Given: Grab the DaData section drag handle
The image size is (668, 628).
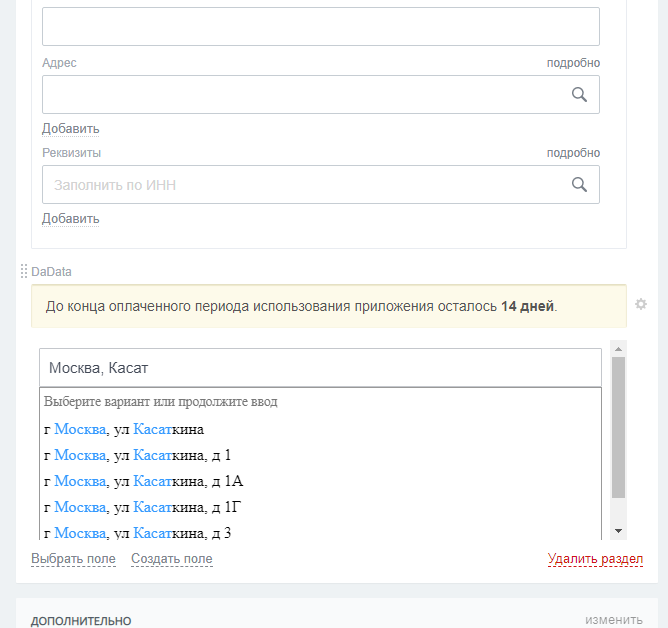Looking at the screenshot, I should coord(24,271).
